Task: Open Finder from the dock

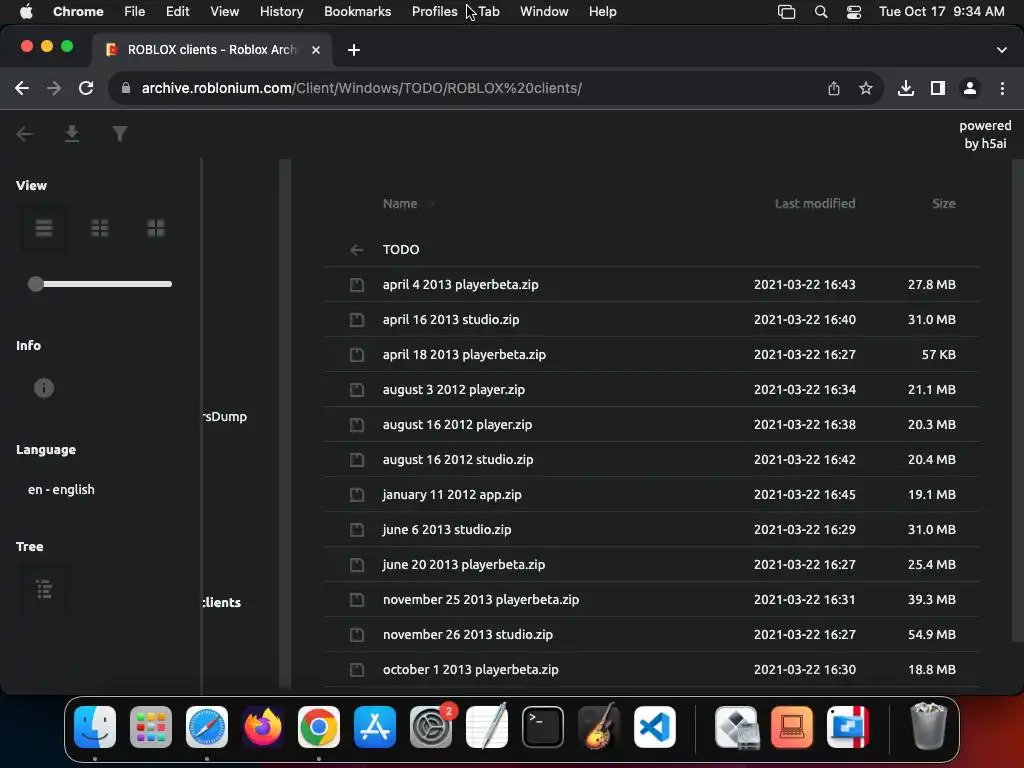Action: click(95, 727)
